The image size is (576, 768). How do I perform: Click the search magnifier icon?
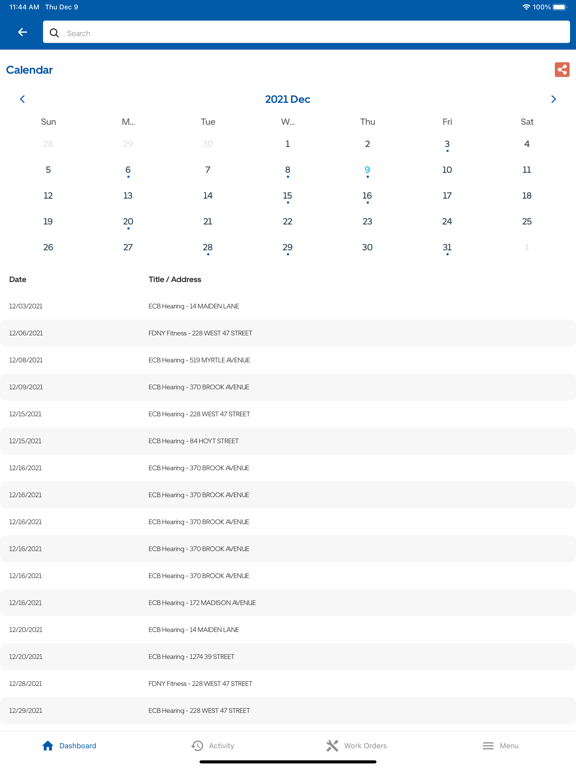point(54,33)
